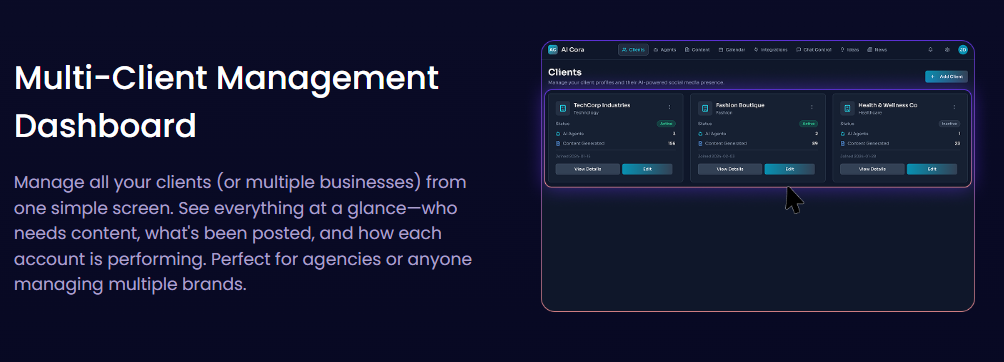This screenshot has width=1004, height=362.
Task: Open TechCorp Industries three-dot options menu
Action: (x=670, y=107)
